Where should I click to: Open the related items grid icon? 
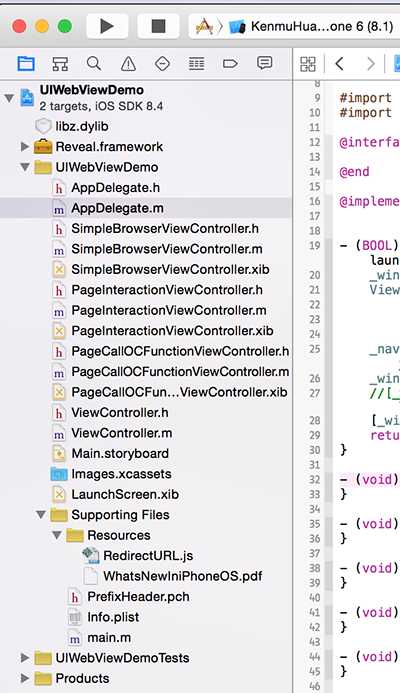click(308, 64)
